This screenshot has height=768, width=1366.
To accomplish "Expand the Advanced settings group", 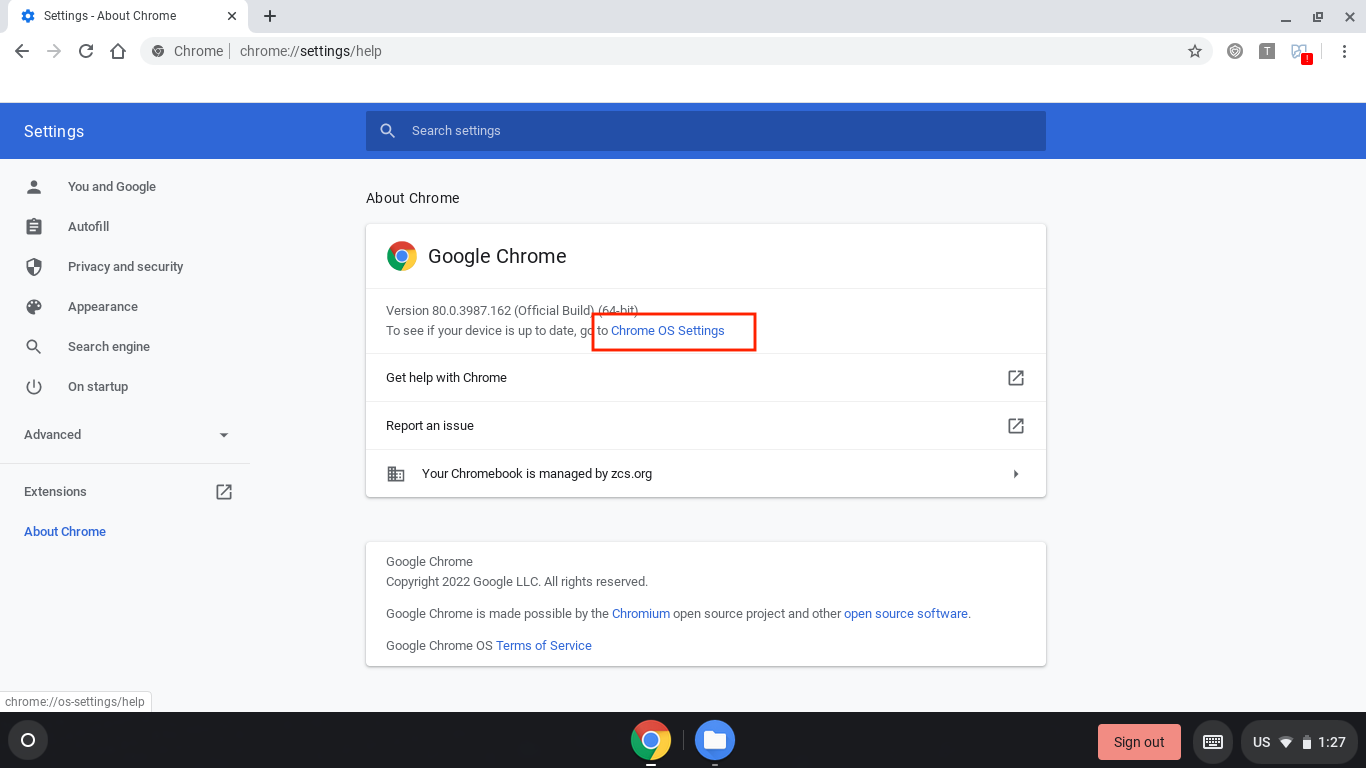I will (125, 435).
